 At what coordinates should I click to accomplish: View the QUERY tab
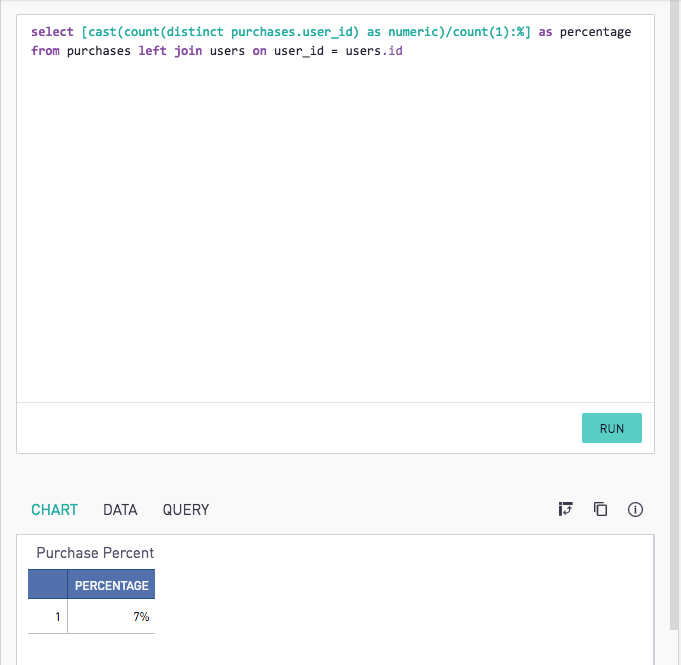tap(186, 510)
